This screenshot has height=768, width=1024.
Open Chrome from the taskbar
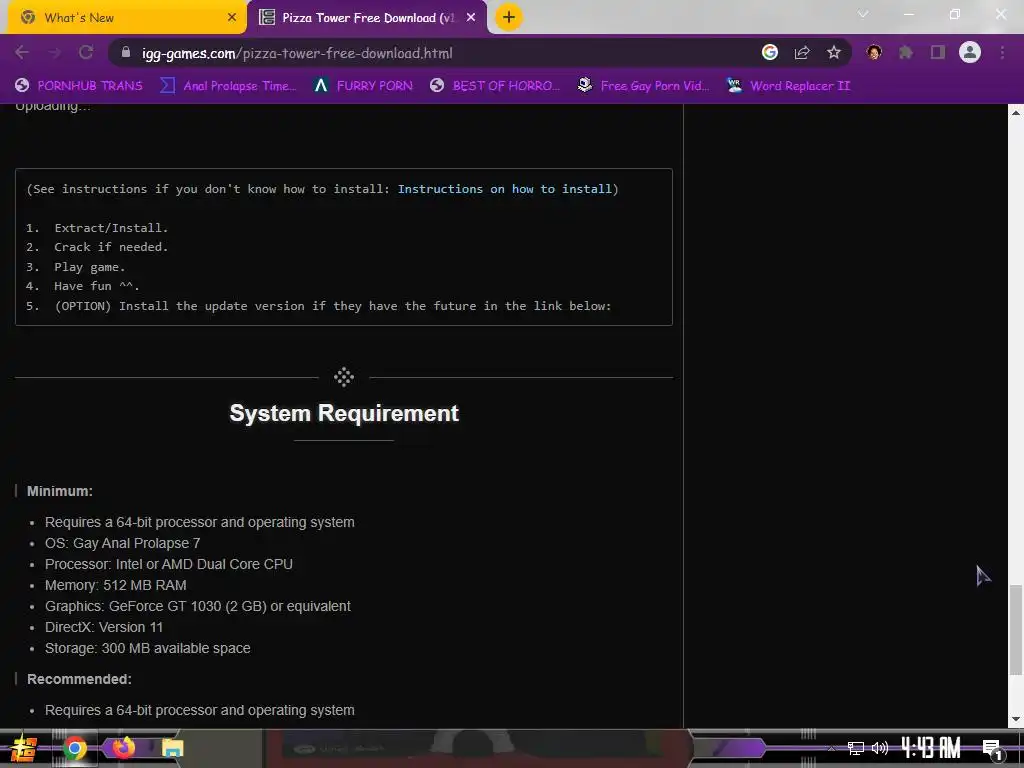tap(74, 748)
